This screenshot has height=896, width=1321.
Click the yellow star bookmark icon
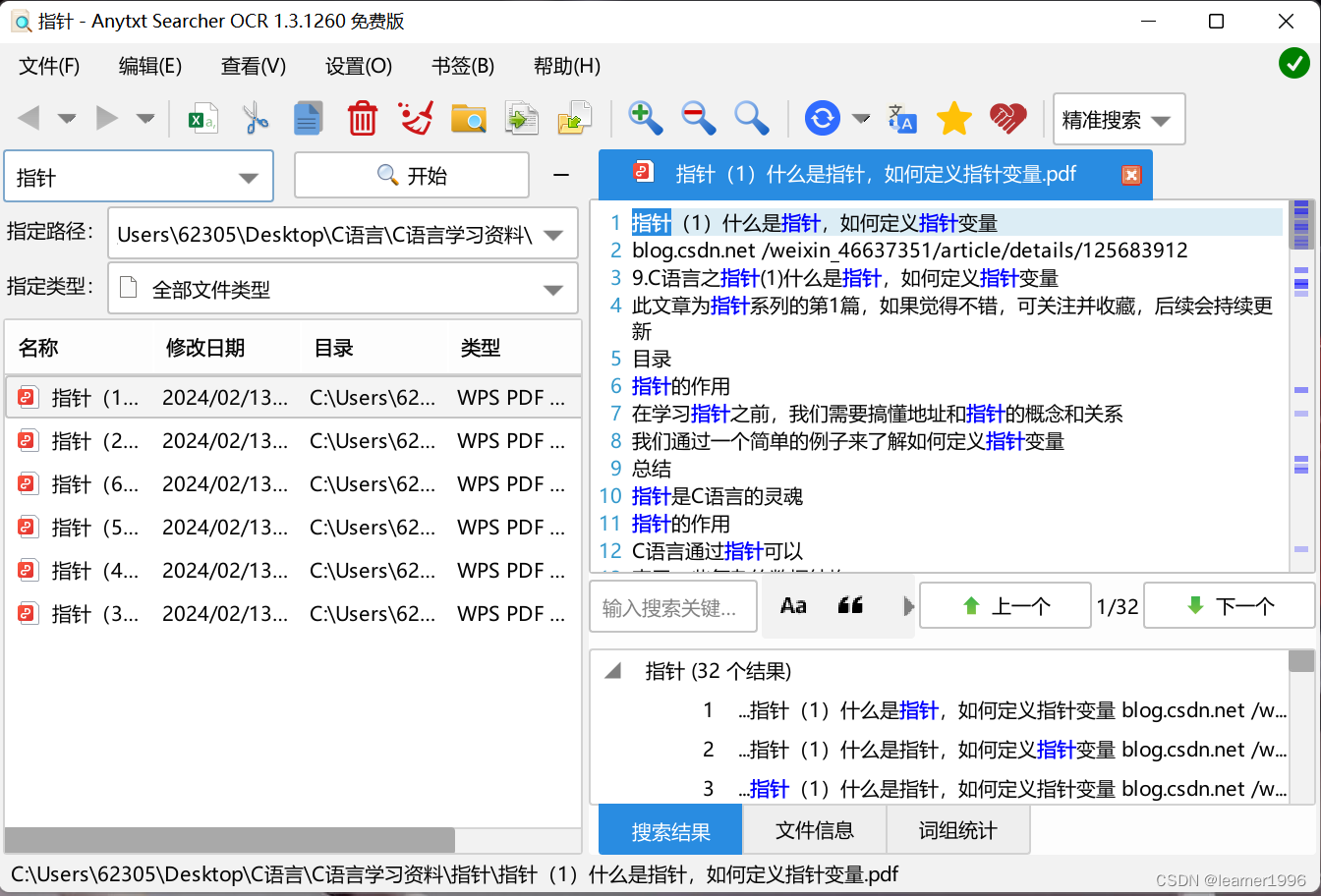pos(953,119)
